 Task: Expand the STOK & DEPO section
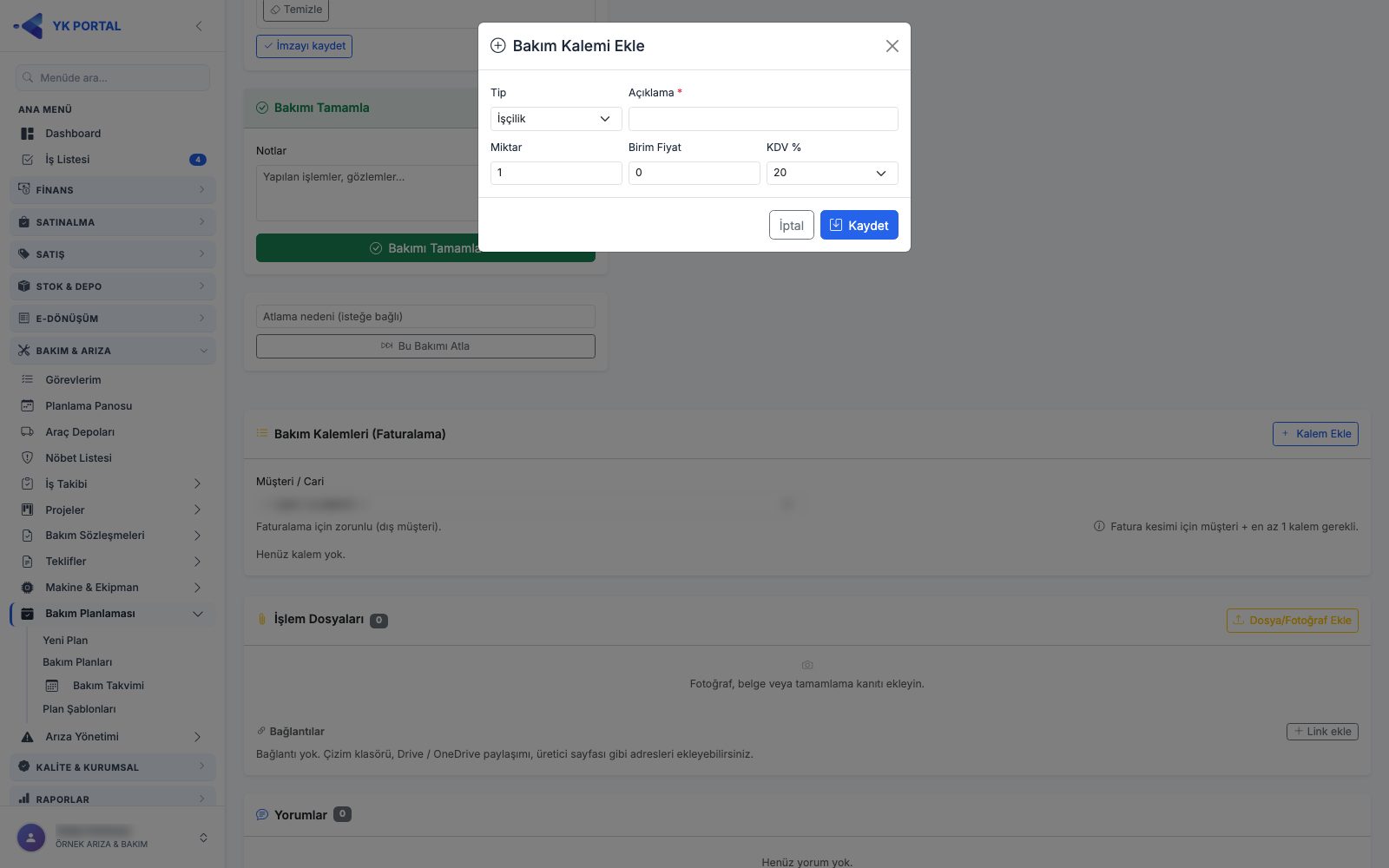click(x=113, y=286)
